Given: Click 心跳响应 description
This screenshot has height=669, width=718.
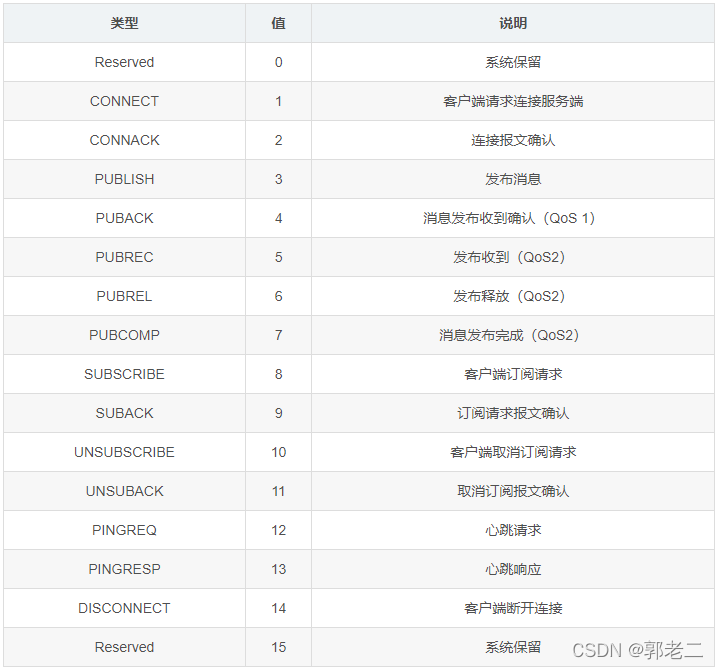Looking at the screenshot, I should [x=513, y=569].
